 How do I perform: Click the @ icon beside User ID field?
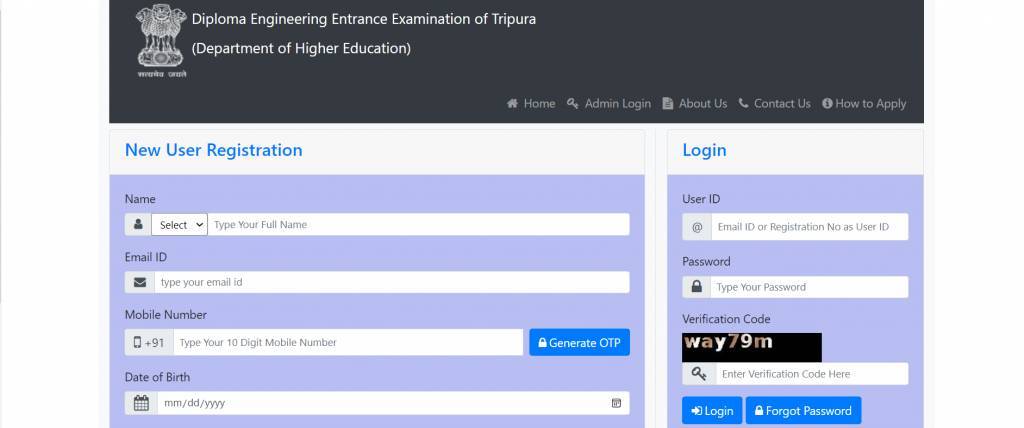click(x=697, y=227)
